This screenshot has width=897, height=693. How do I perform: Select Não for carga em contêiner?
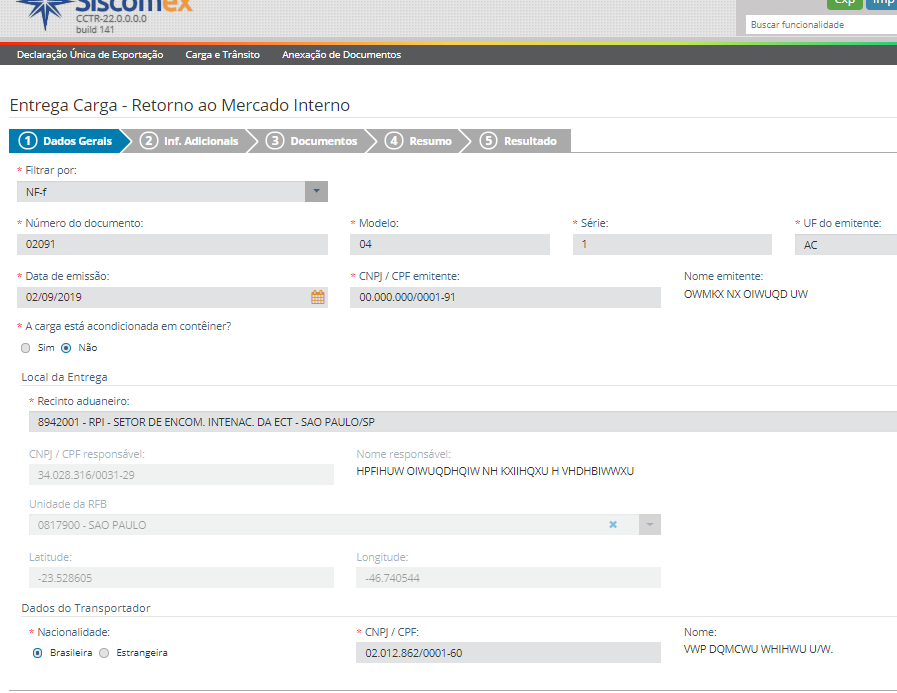point(67,348)
